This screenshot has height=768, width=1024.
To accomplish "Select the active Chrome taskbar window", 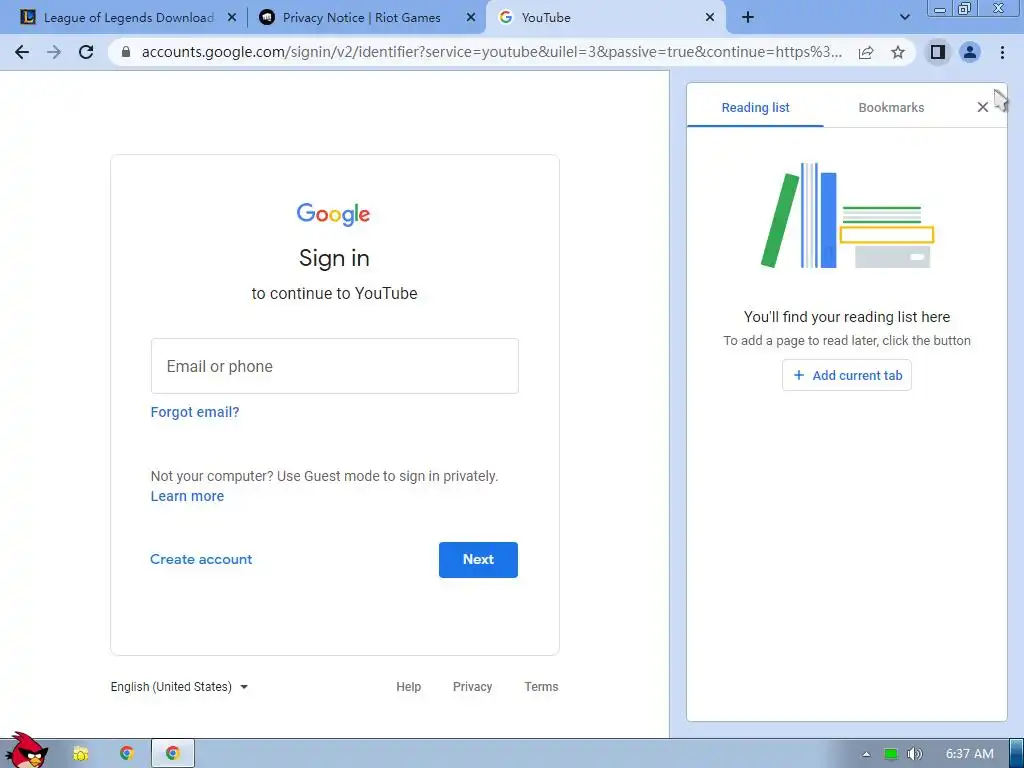I will pos(172,754).
